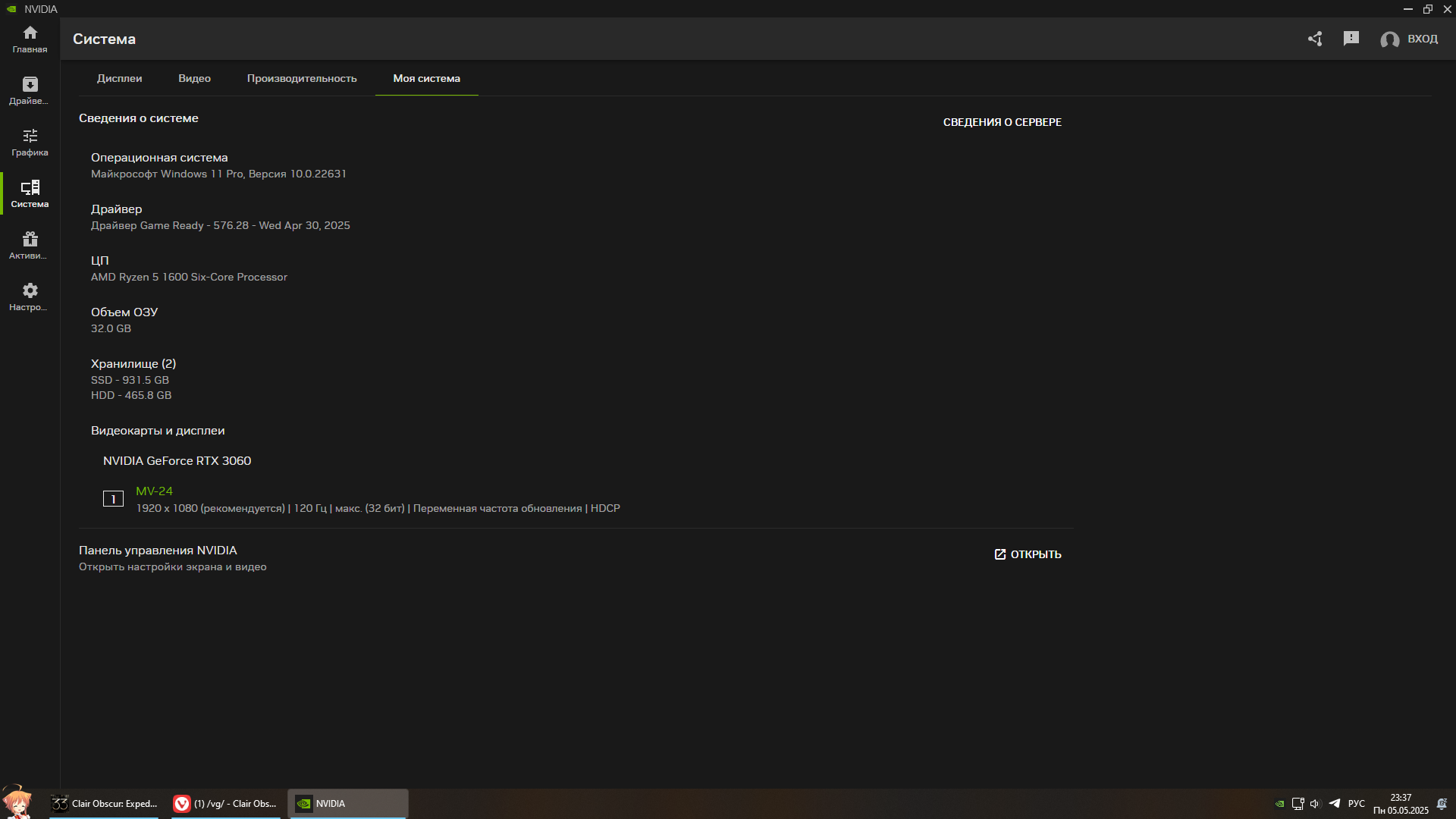1456x819 pixels.
Task: Click the Панель управления NVIDIA heading
Action: [x=158, y=551]
